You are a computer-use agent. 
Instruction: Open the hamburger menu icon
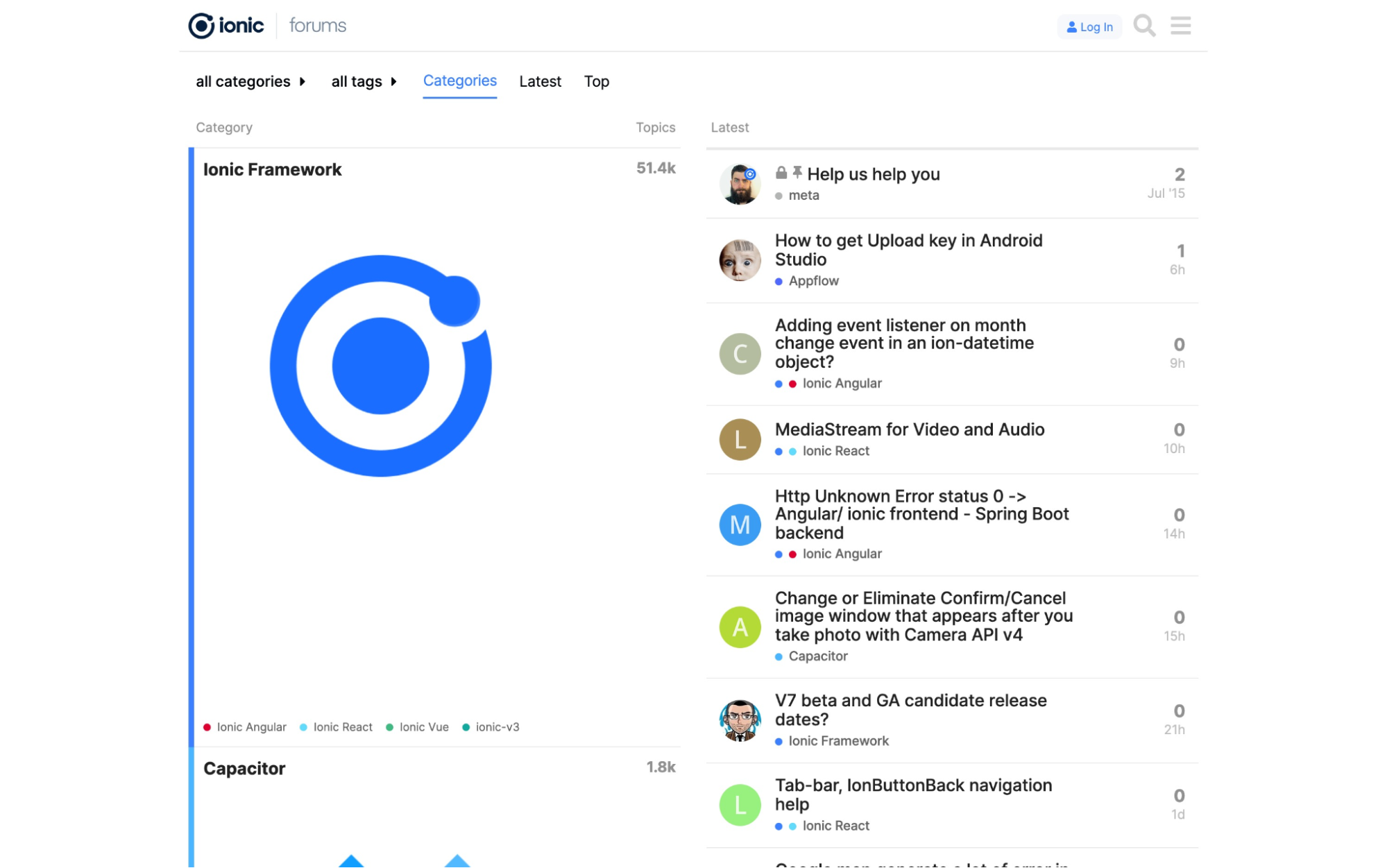click(x=1180, y=26)
